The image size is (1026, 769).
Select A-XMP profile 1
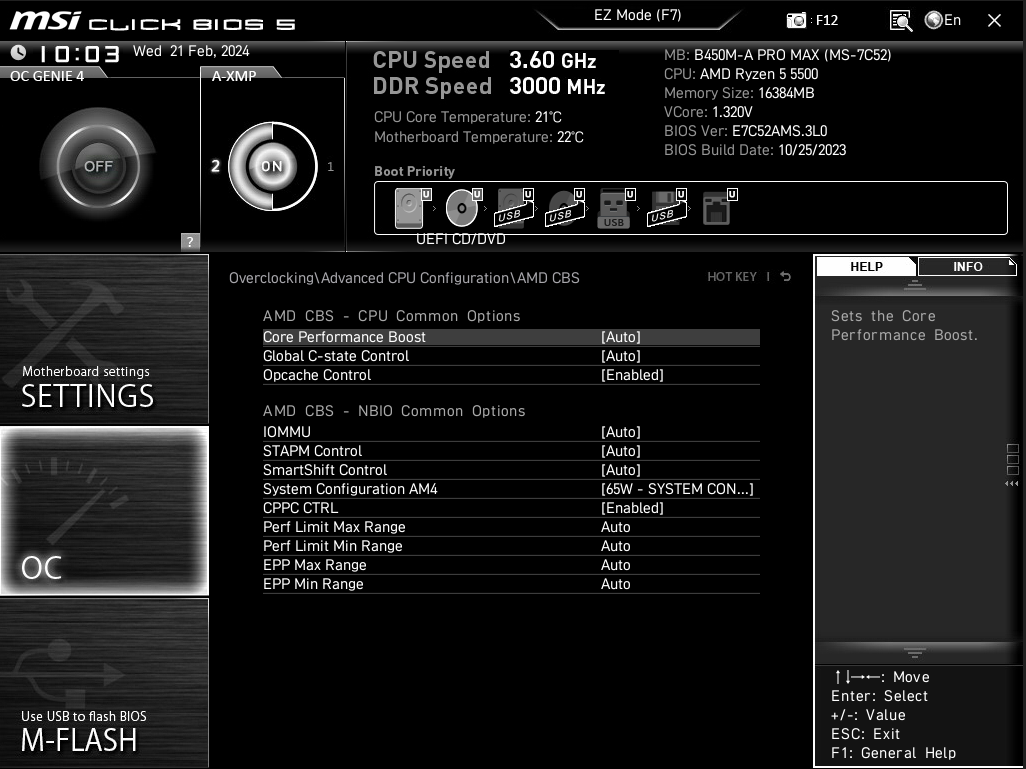[330, 166]
